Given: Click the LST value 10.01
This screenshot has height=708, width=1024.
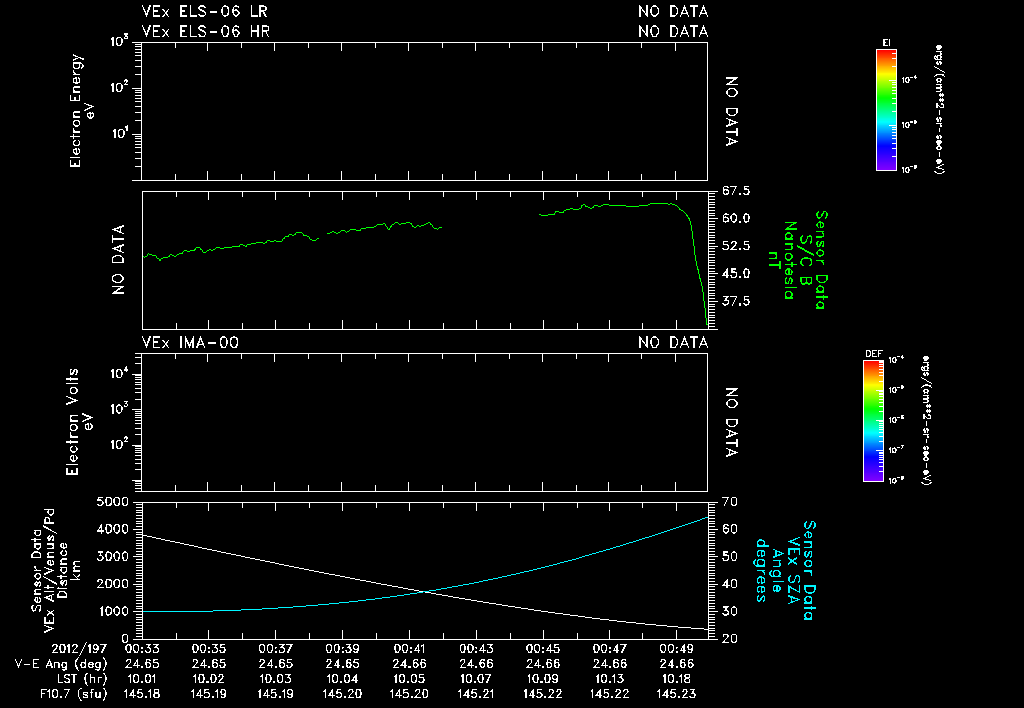Looking at the screenshot, I should [x=142, y=679].
